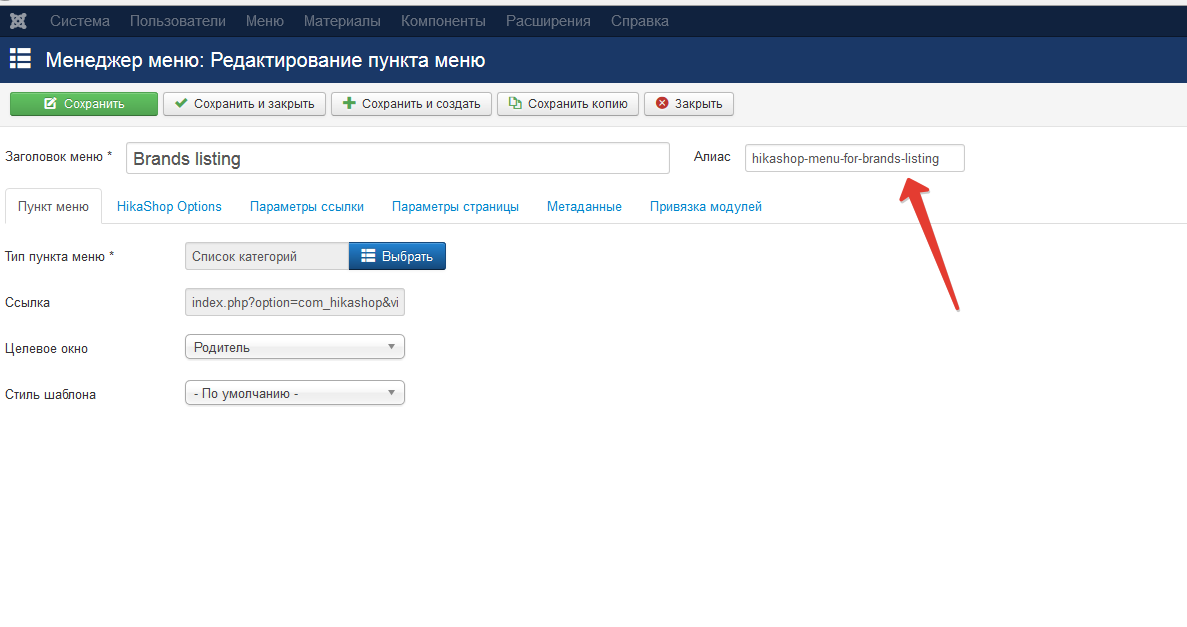Click the Ссылка index.php link field
Screen dimensions: 1187x627
click(294, 302)
